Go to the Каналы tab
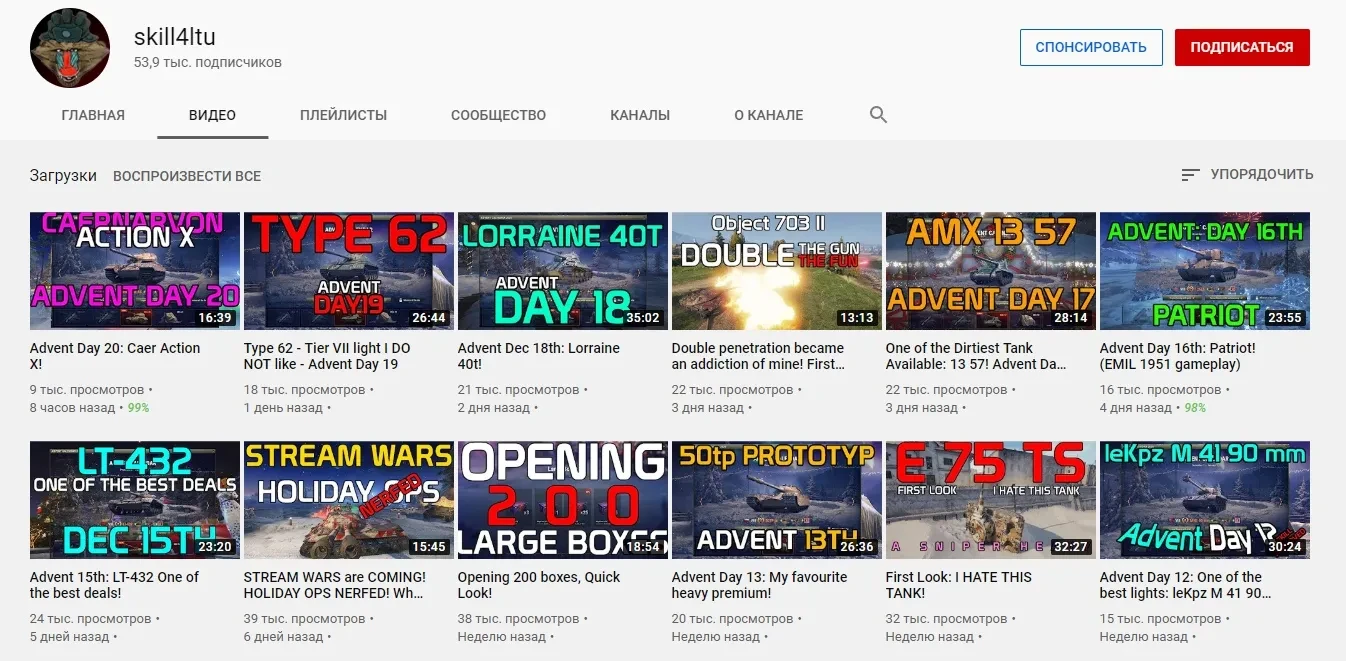 pos(640,115)
